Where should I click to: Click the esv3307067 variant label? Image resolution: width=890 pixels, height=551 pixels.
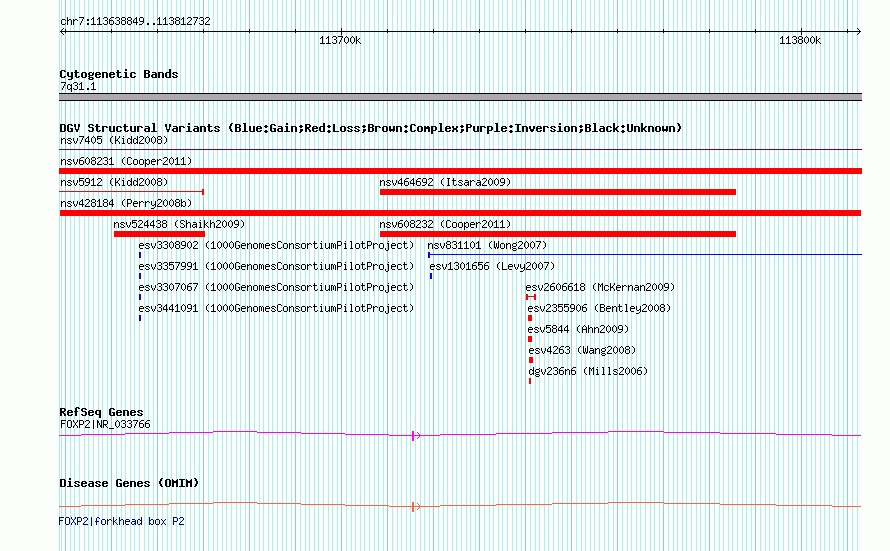point(276,287)
